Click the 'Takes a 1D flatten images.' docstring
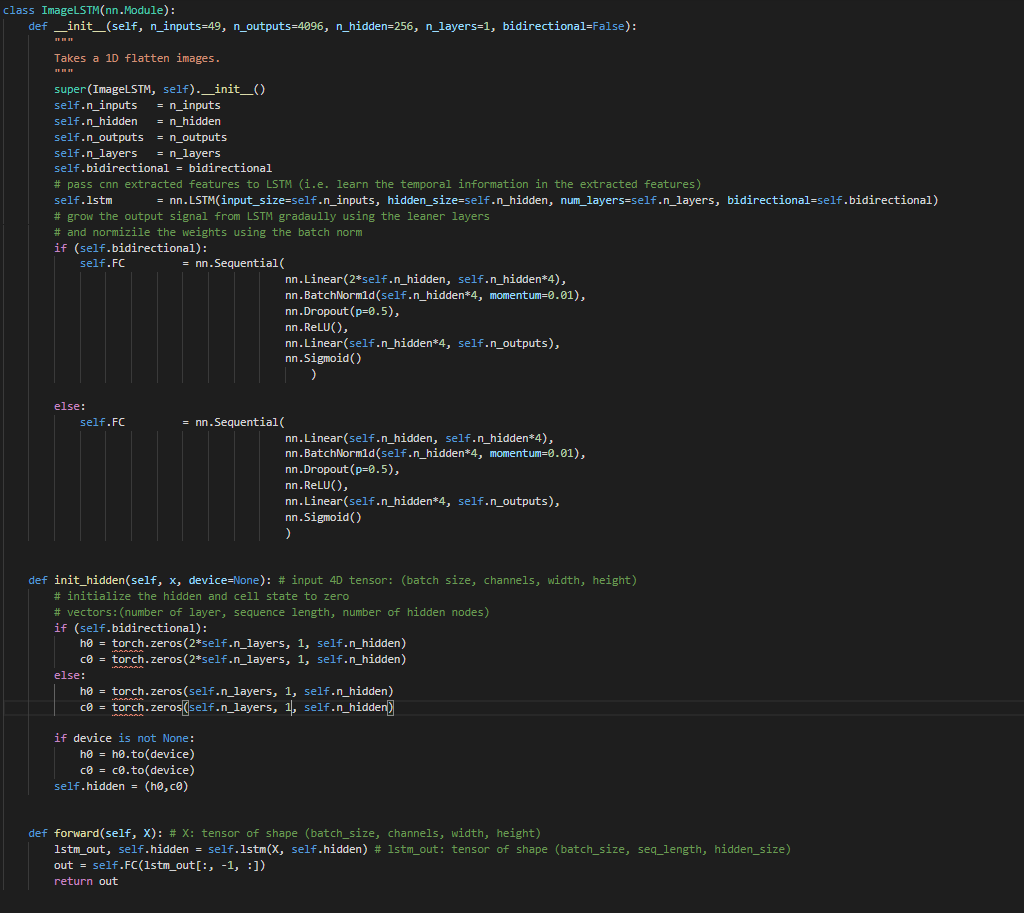The image size is (1024, 913). coord(136,58)
